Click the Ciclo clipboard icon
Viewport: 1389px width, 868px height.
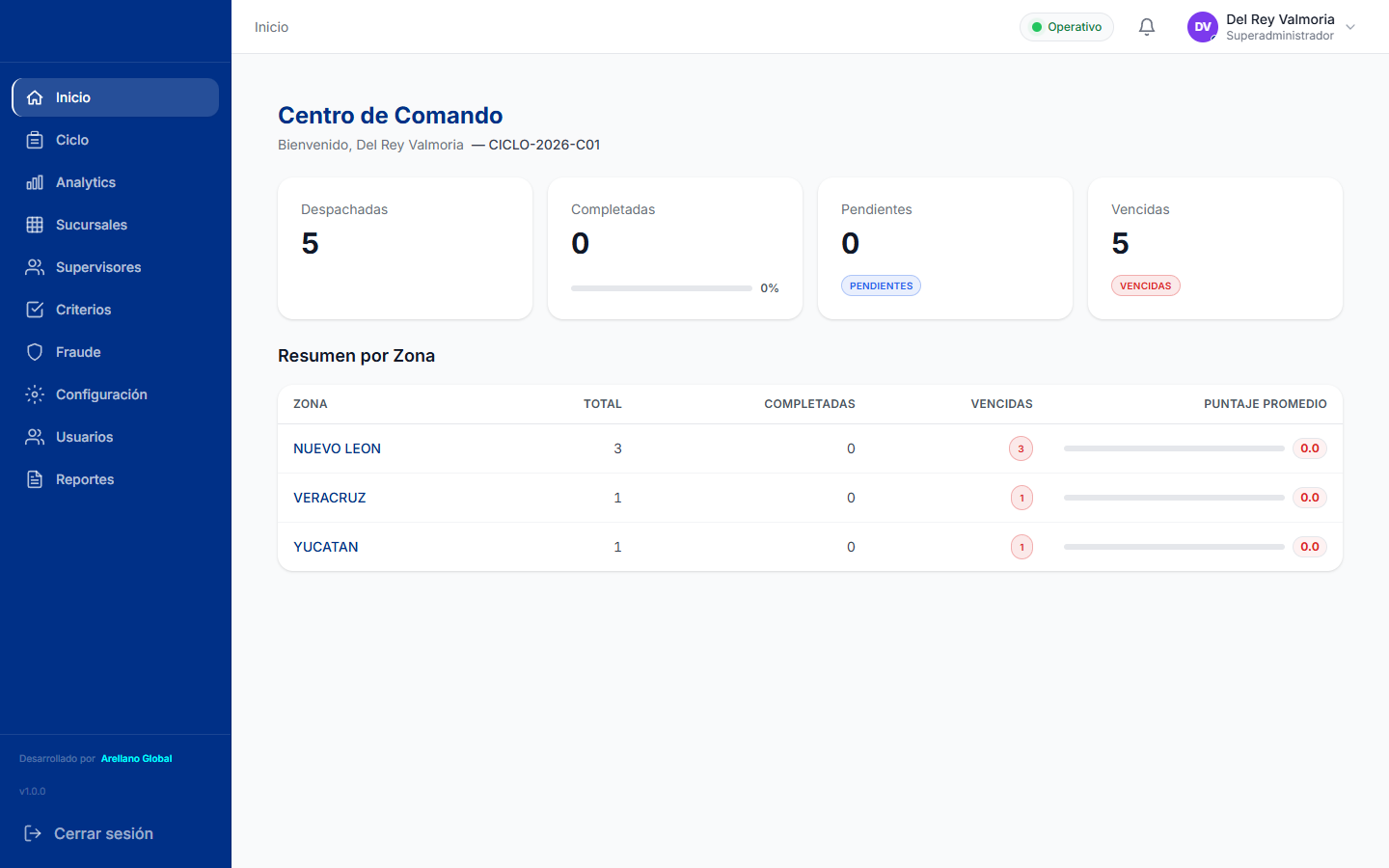tap(35, 140)
